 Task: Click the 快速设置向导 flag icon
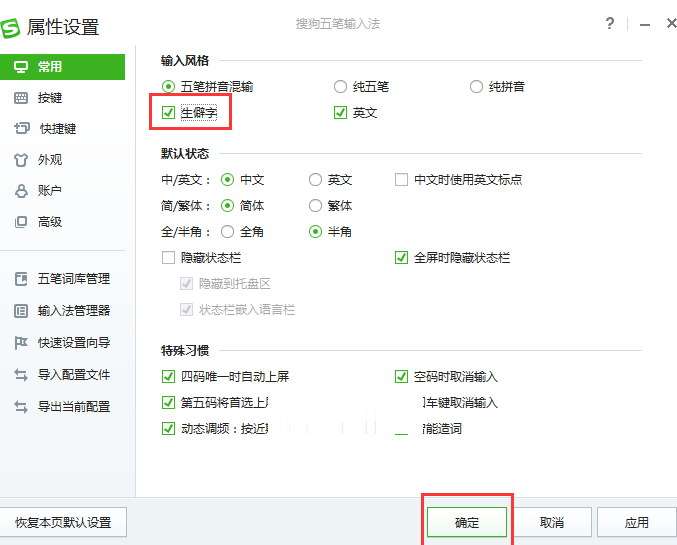coord(21,343)
